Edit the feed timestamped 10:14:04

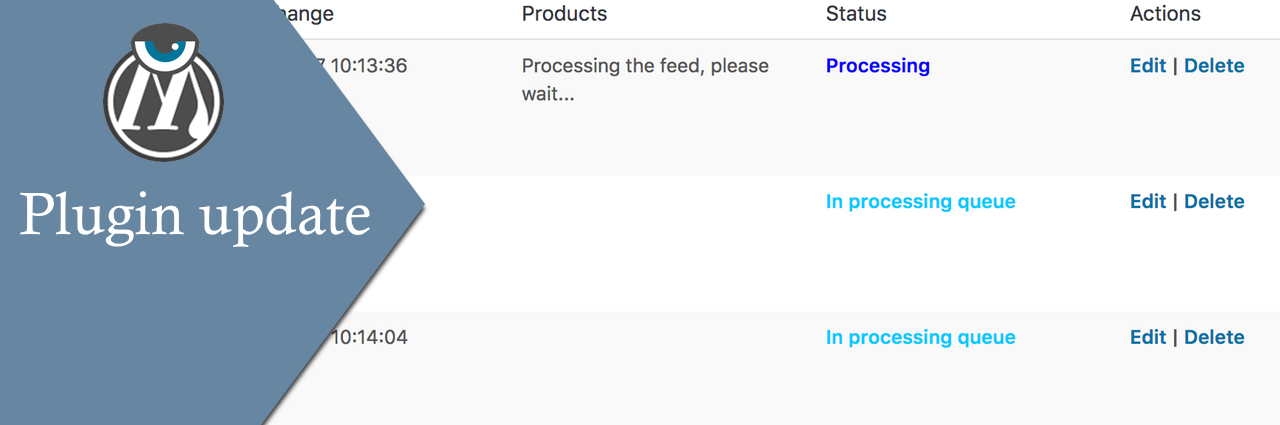[1147, 338]
